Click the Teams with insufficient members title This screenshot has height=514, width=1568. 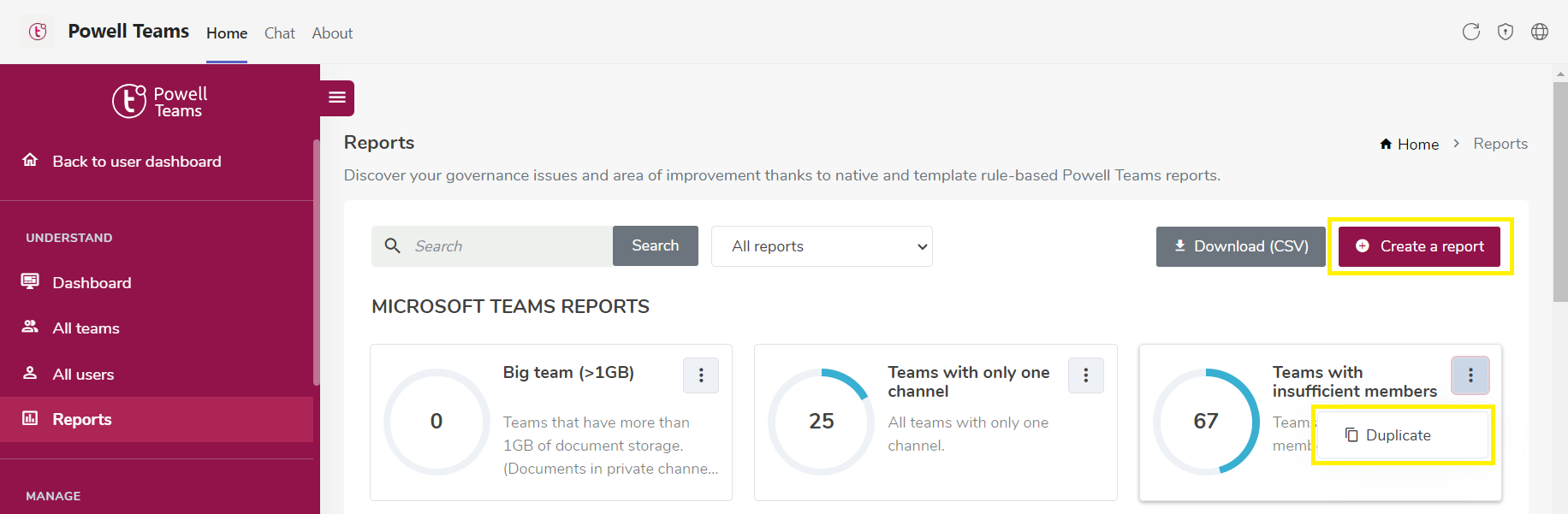[x=1355, y=381]
